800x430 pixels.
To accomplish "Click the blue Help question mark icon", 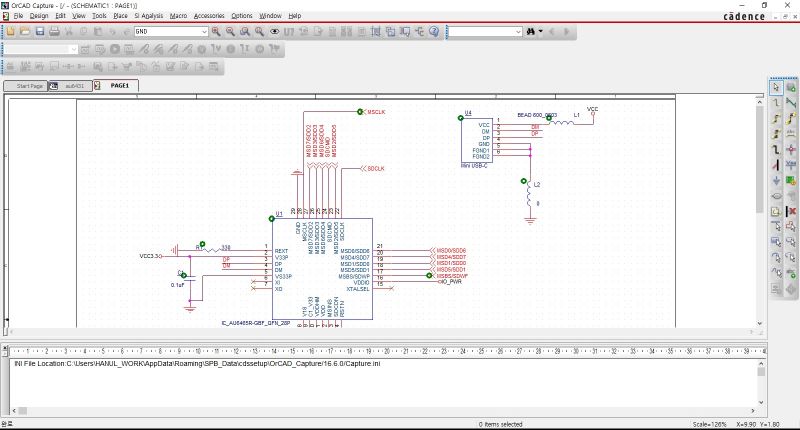I will point(435,32).
